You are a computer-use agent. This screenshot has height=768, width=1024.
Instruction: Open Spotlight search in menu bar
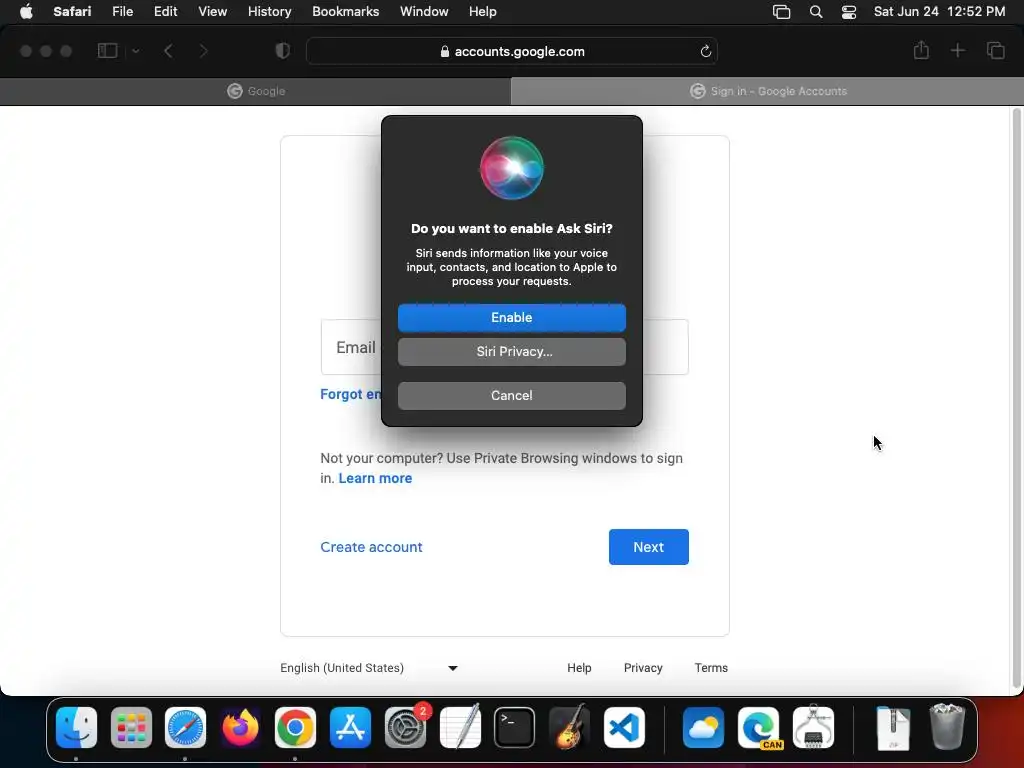point(816,12)
